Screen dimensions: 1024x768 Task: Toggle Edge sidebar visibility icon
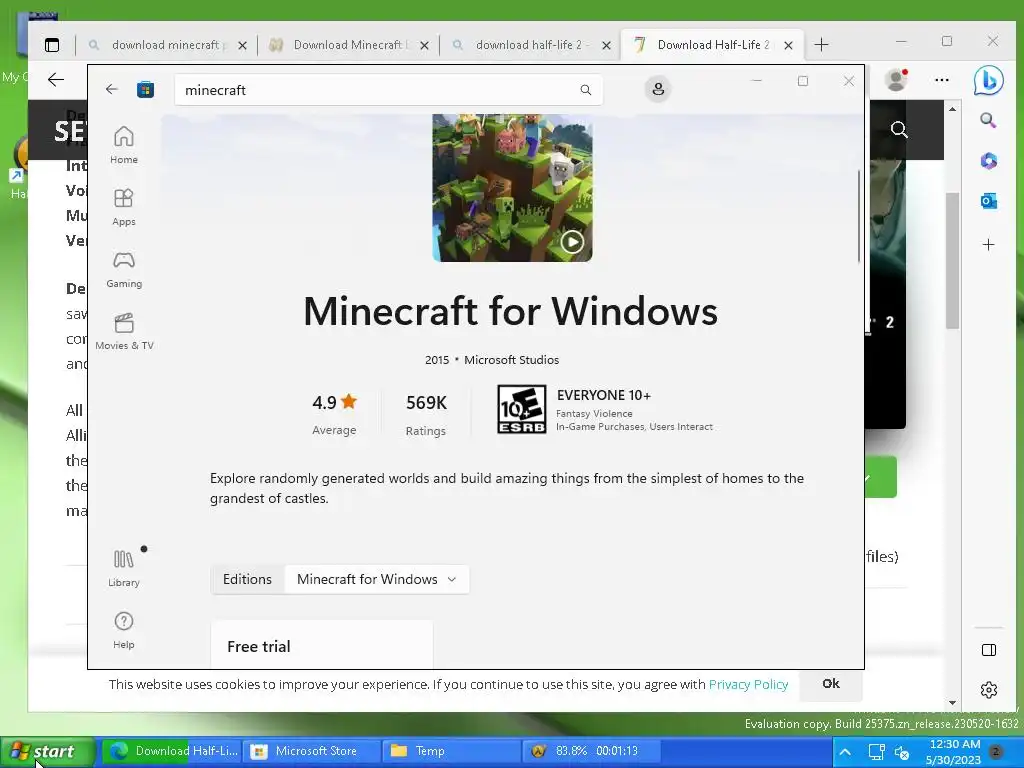pos(989,650)
